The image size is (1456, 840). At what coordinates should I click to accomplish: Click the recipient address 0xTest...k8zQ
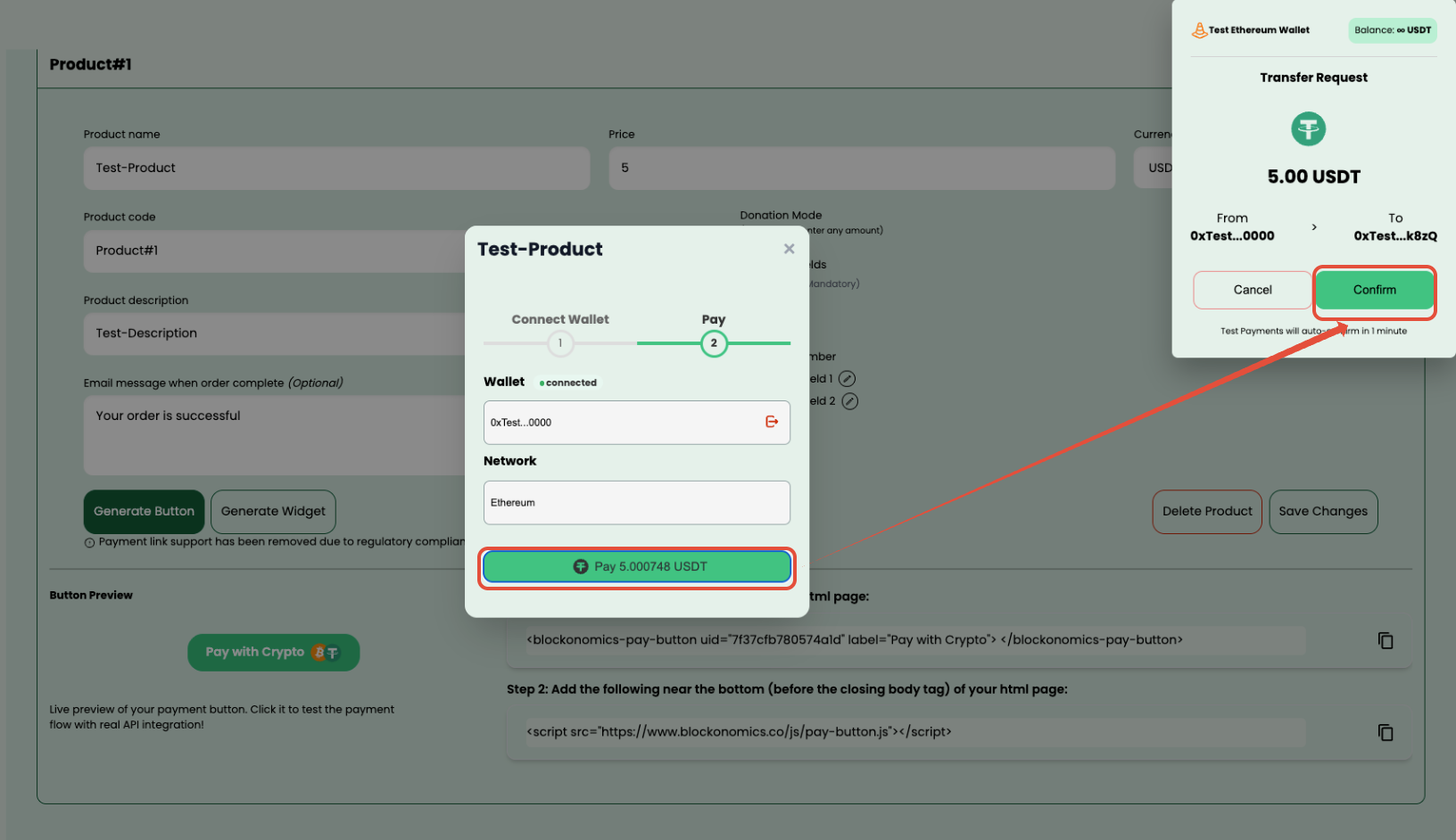coord(1395,236)
